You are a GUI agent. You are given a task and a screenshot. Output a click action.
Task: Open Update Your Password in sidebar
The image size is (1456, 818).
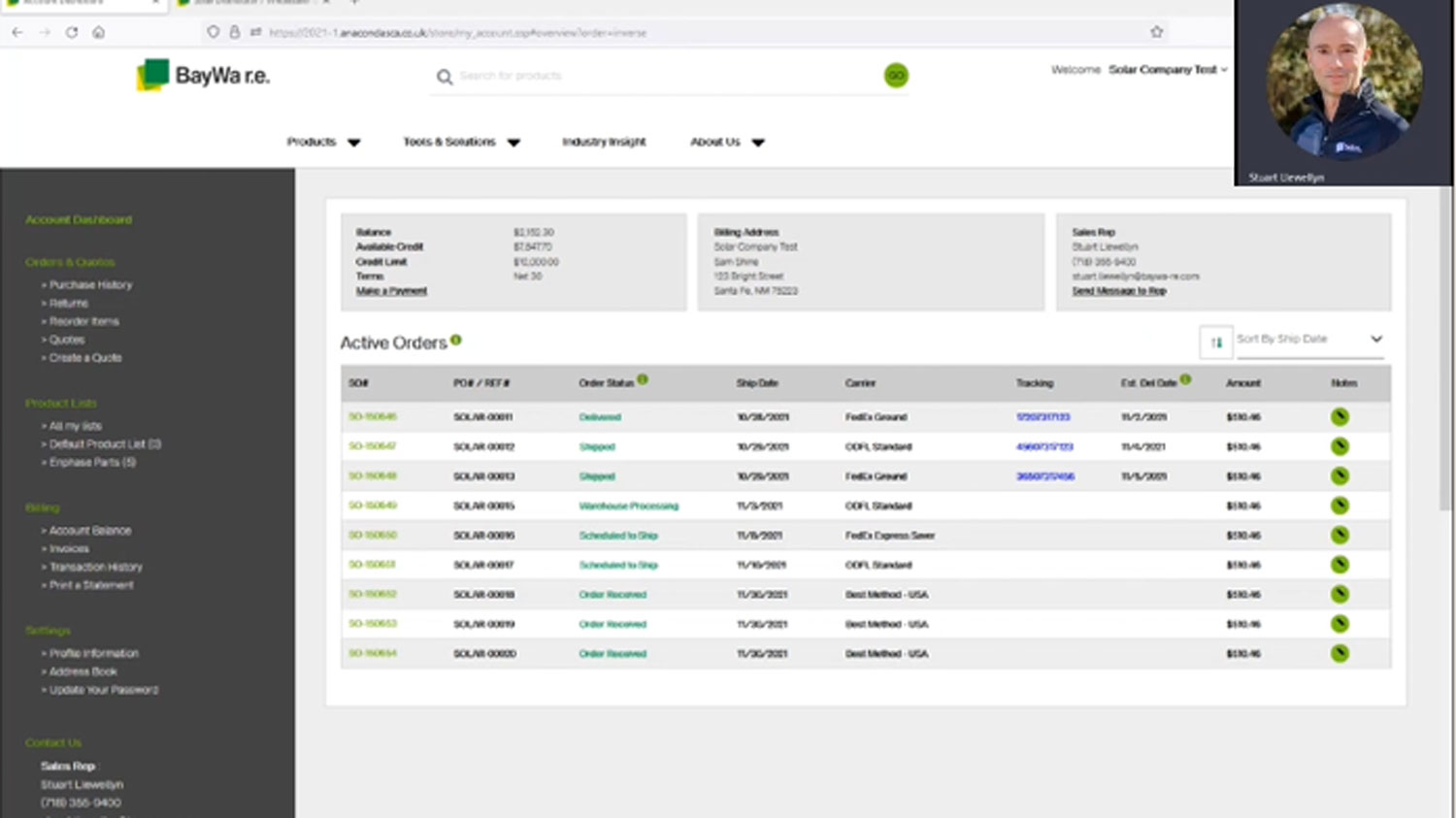point(103,690)
